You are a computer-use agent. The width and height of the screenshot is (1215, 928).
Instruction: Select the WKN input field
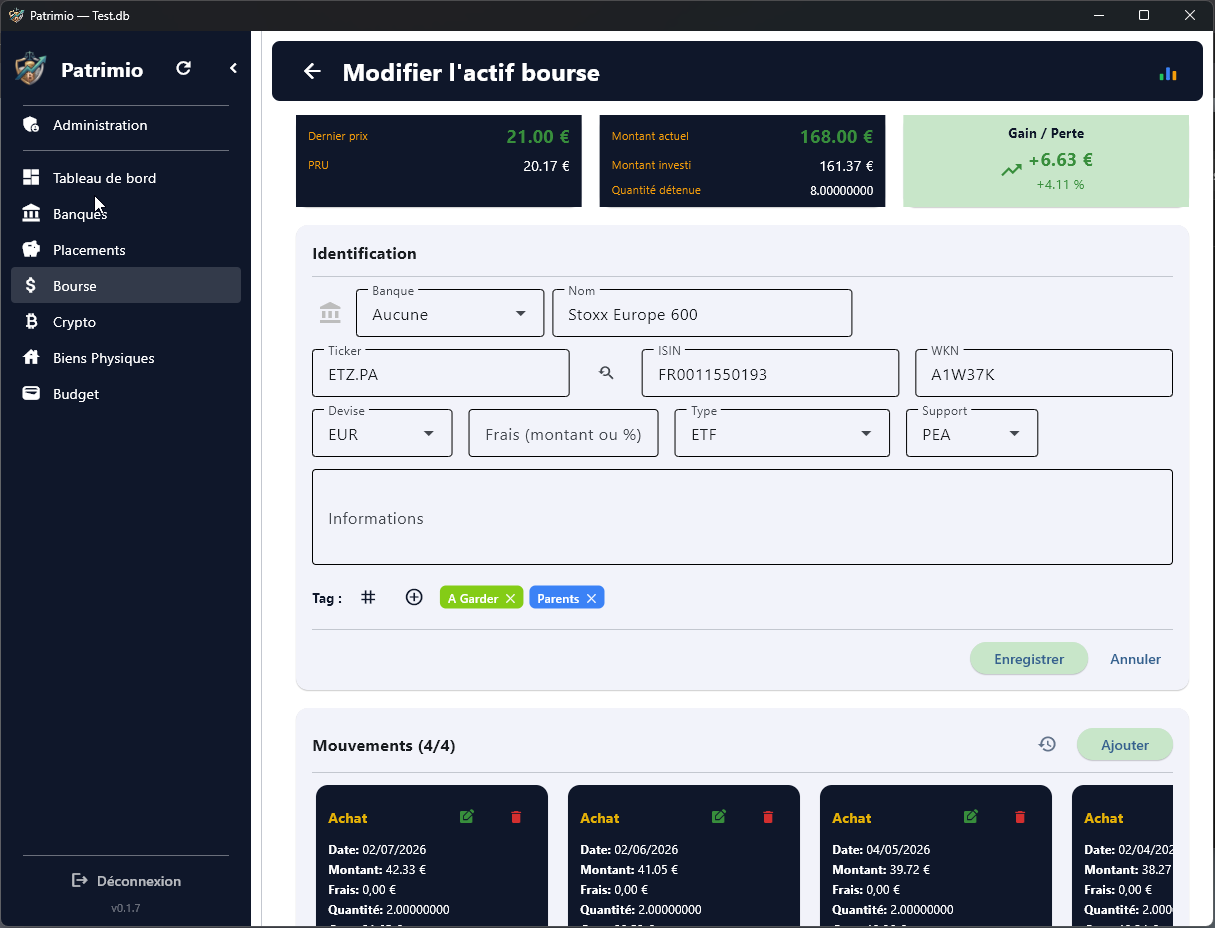(x=1044, y=373)
